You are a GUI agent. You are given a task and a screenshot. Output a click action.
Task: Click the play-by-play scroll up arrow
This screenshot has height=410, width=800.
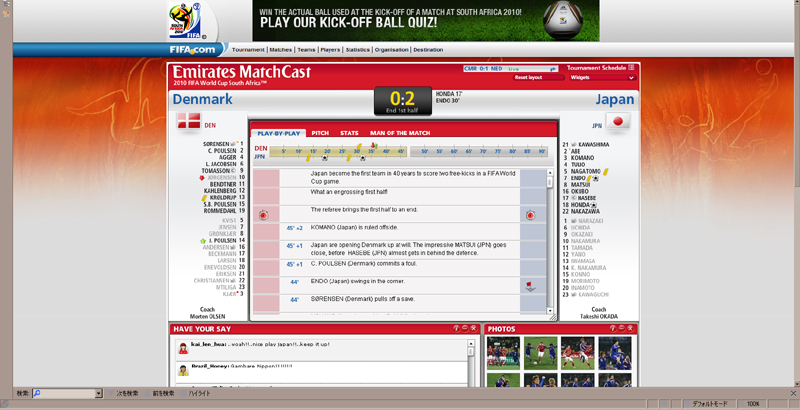550,173
